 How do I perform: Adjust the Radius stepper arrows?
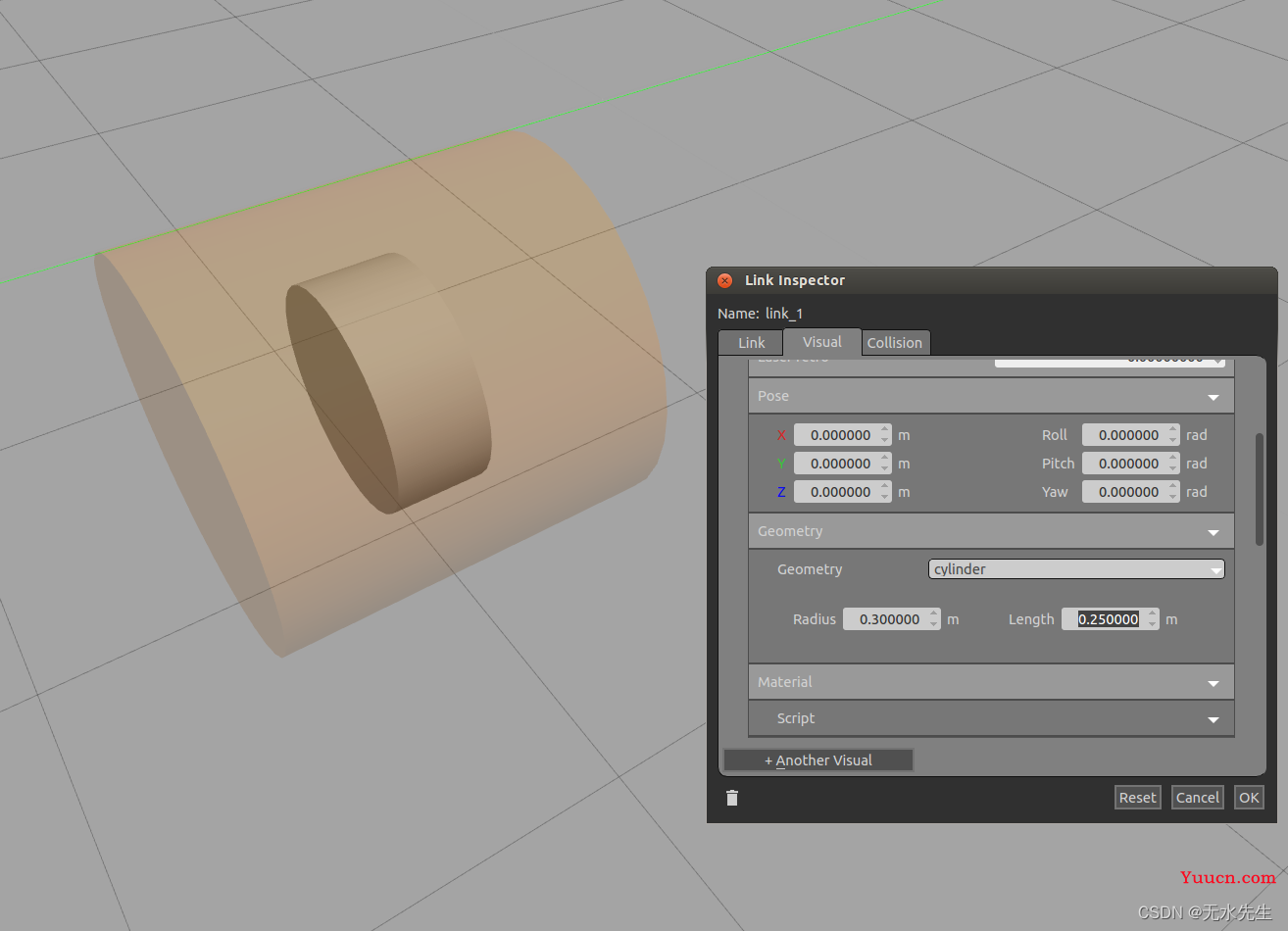pos(935,619)
